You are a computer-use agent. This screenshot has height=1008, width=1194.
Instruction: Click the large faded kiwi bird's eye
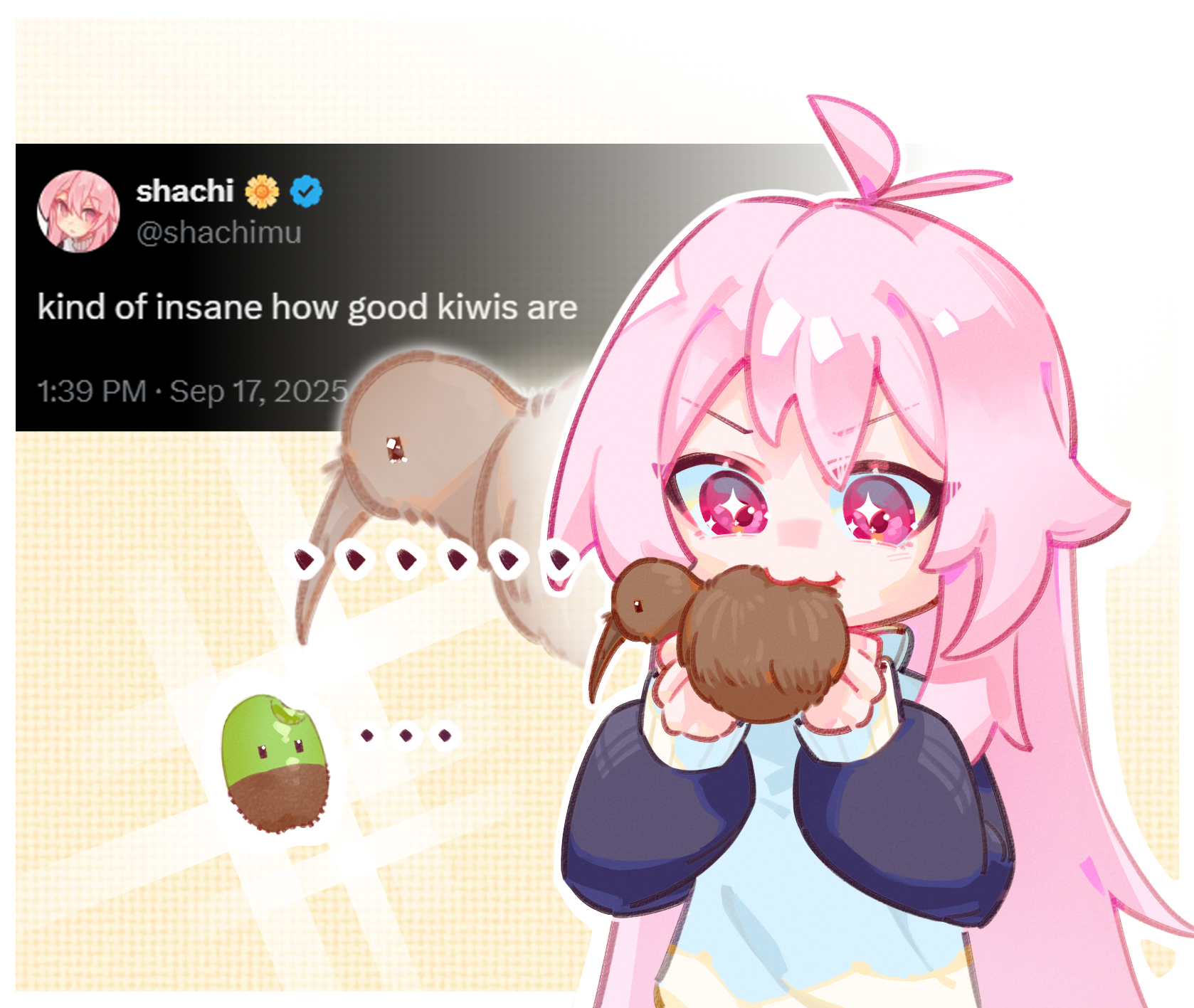click(x=396, y=450)
